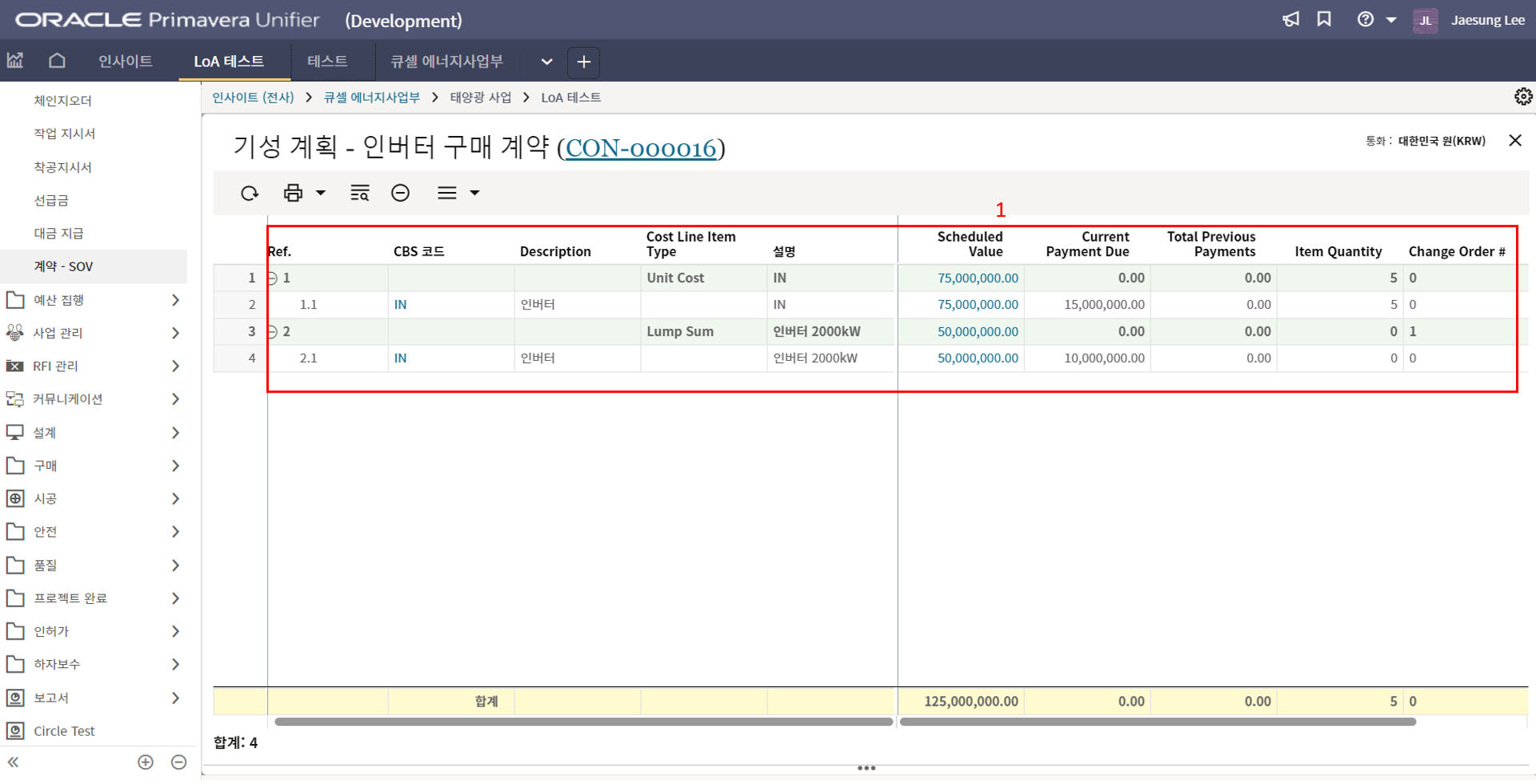Click the left horizontal scrollbar of the grid
The image size is (1536, 784).
click(x=583, y=722)
